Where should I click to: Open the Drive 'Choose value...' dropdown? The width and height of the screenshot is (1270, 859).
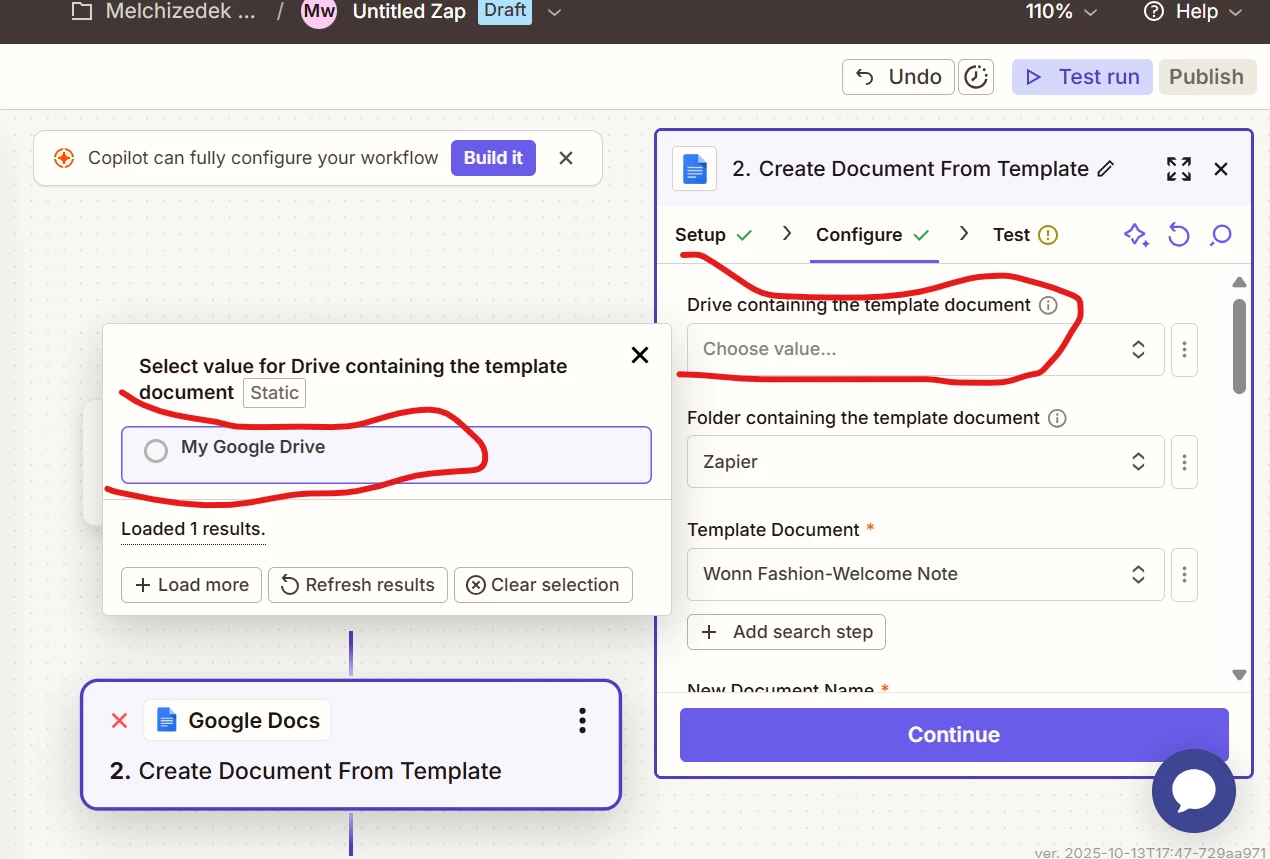(925, 349)
